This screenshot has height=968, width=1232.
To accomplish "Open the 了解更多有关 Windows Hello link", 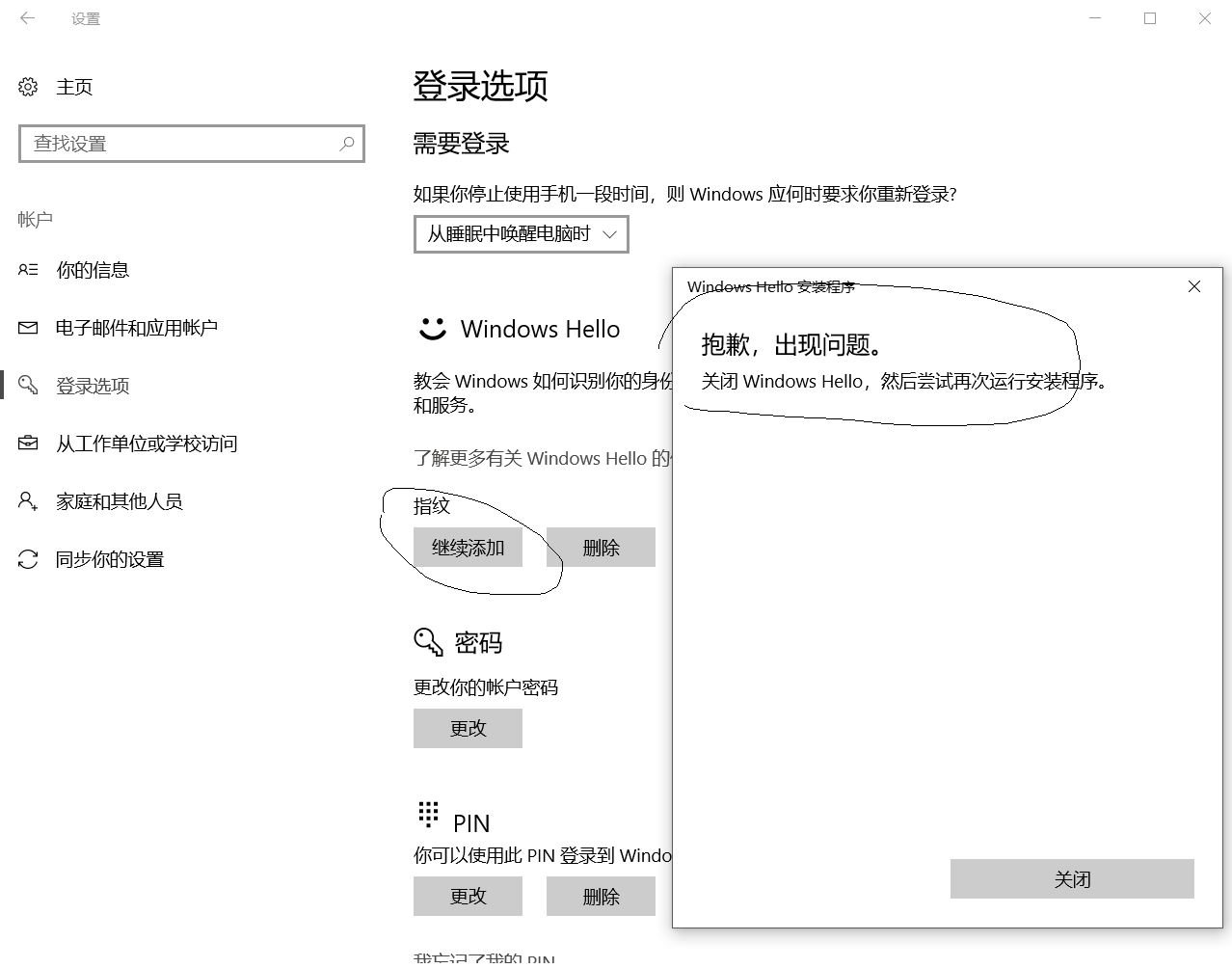I will [543, 458].
